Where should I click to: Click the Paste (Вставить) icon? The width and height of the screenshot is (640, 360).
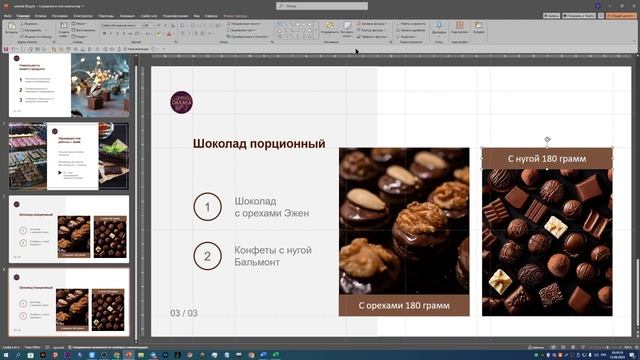coord(11,26)
